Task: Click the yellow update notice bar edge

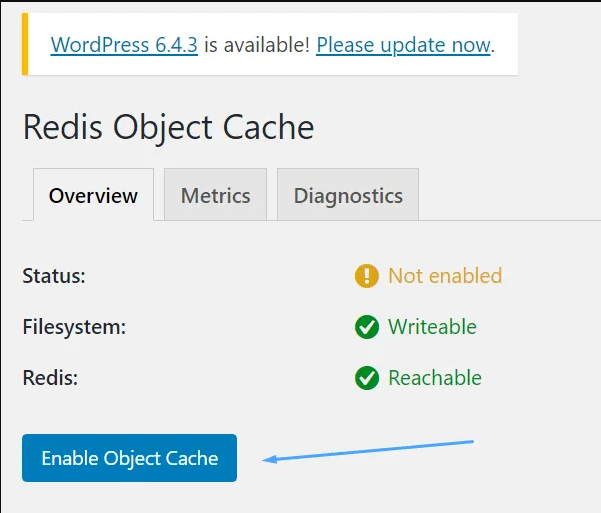Action: (25, 44)
